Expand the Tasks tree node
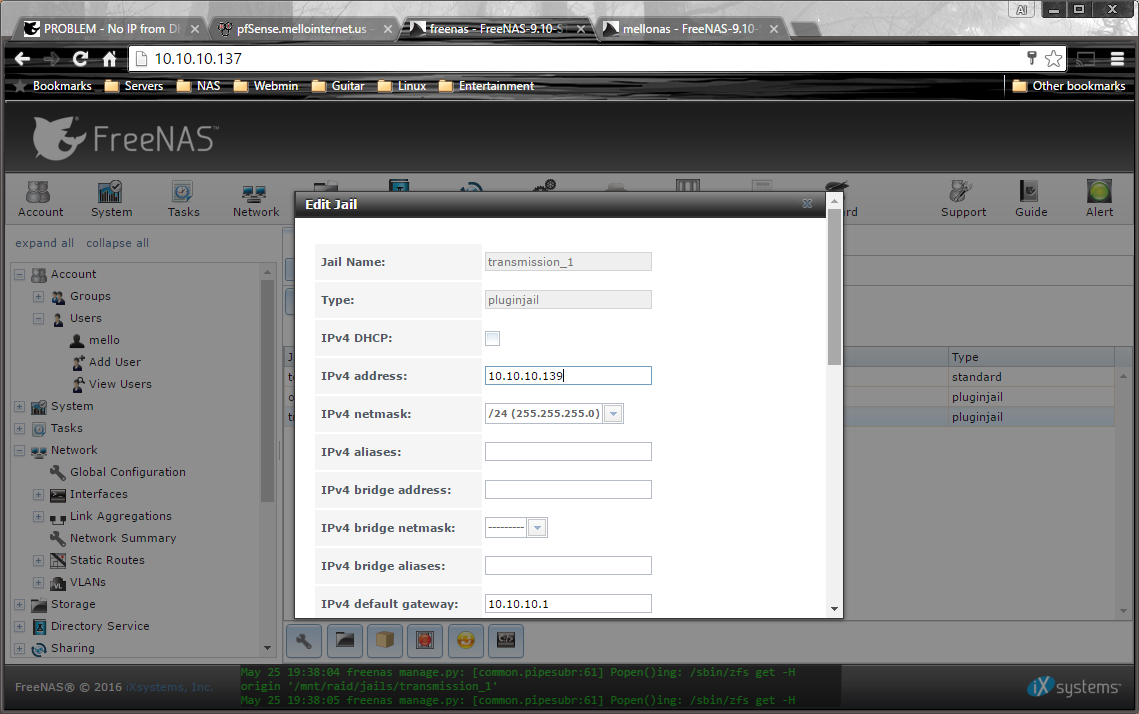Viewport: 1139px width, 714px height. point(20,429)
